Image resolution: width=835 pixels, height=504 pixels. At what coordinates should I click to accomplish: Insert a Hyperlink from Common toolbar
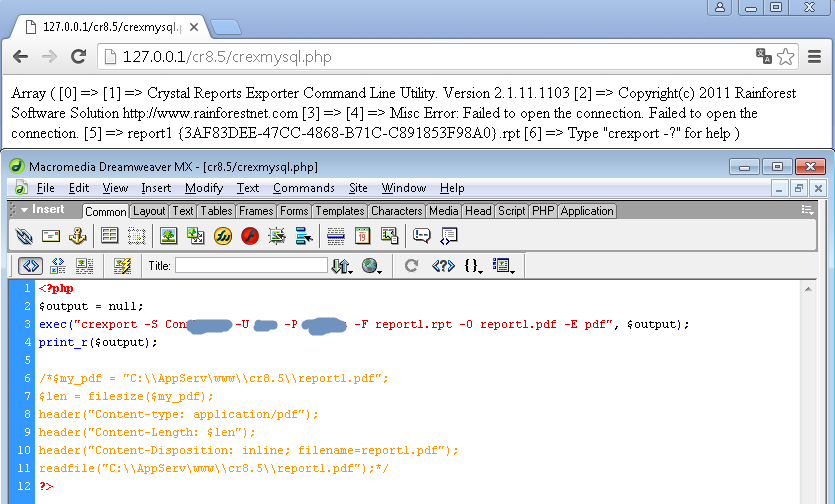pyautogui.click(x=24, y=235)
